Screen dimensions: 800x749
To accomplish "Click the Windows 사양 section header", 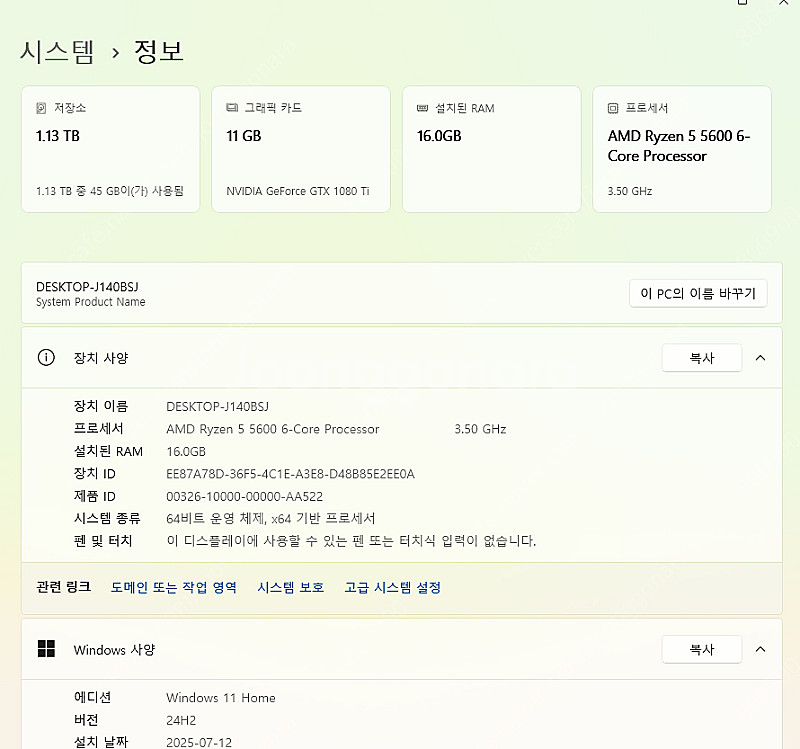I will pyautogui.click(x=402, y=649).
